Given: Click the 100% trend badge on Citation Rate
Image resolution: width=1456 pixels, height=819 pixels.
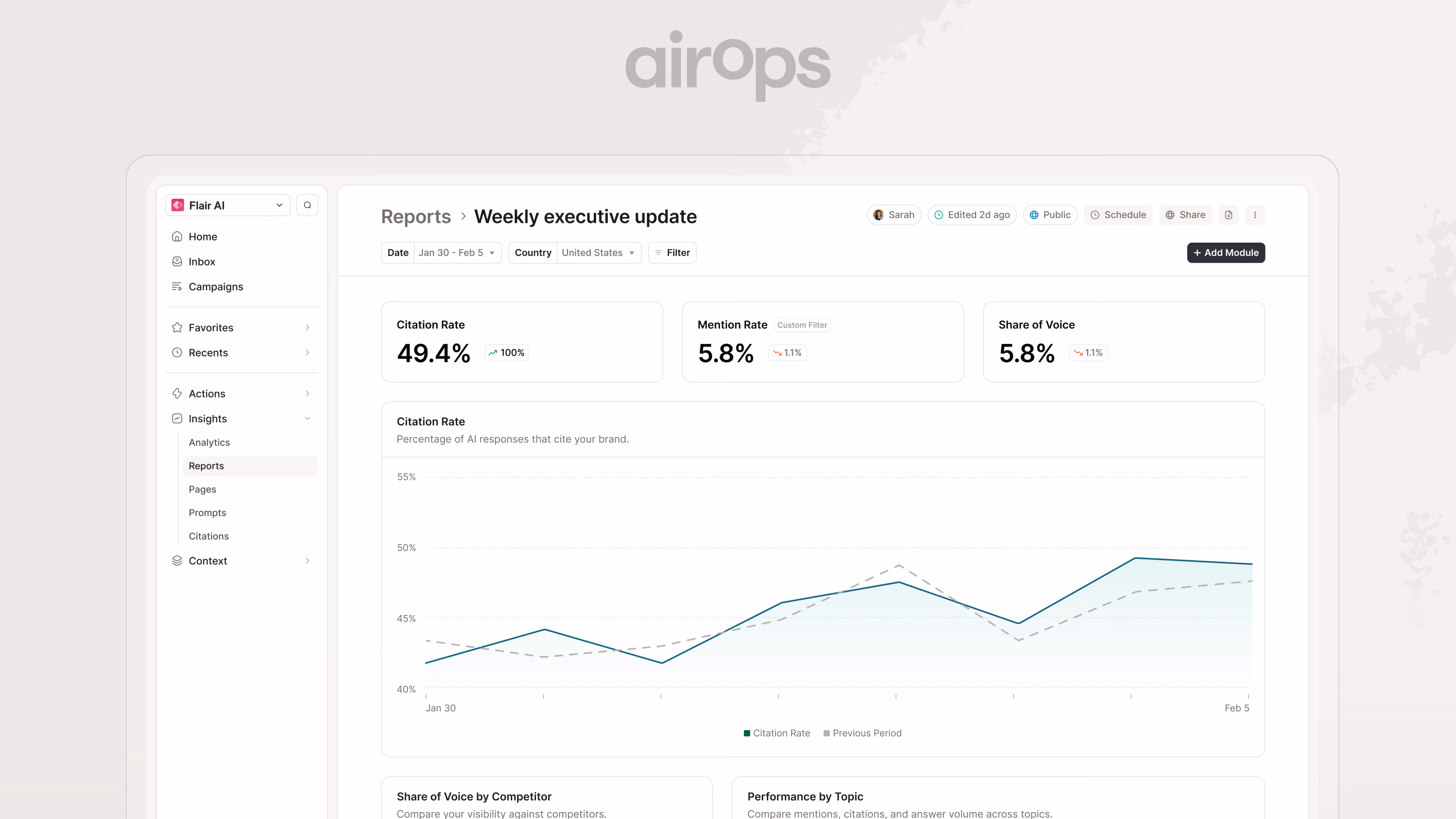Looking at the screenshot, I should pyautogui.click(x=507, y=353).
